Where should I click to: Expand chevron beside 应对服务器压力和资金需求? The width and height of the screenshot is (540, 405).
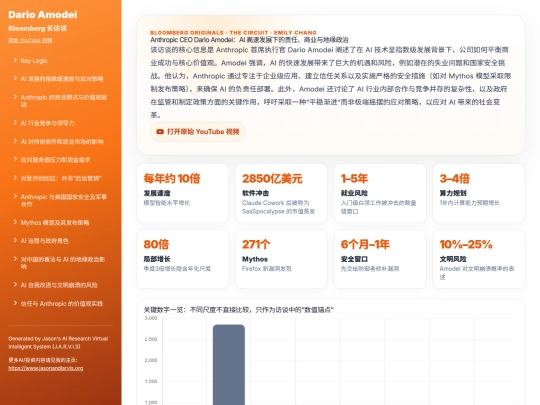[15, 159]
